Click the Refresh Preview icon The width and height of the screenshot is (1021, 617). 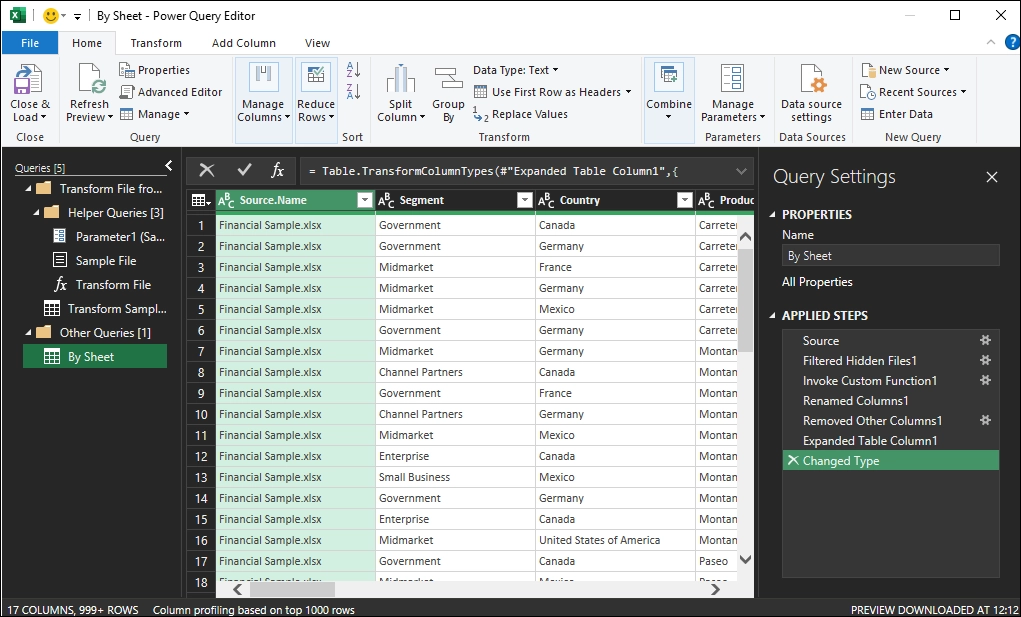[x=89, y=80]
